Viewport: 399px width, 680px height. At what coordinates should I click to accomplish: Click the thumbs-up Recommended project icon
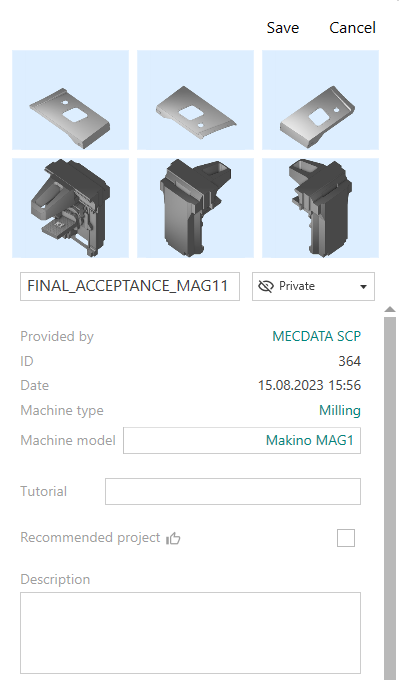(173, 538)
